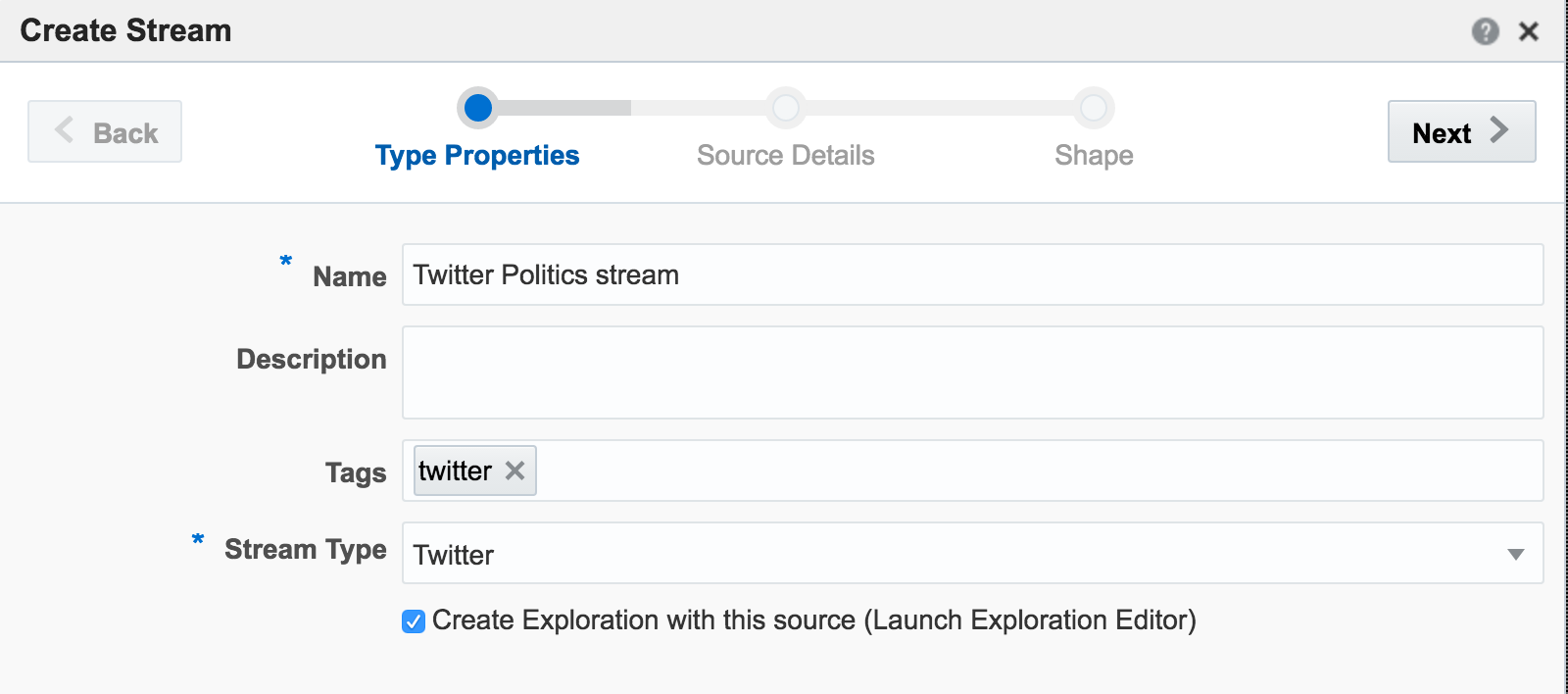Select the Type Properties step label
Viewport: 1568px width, 694px height.
(x=477, y=156)
